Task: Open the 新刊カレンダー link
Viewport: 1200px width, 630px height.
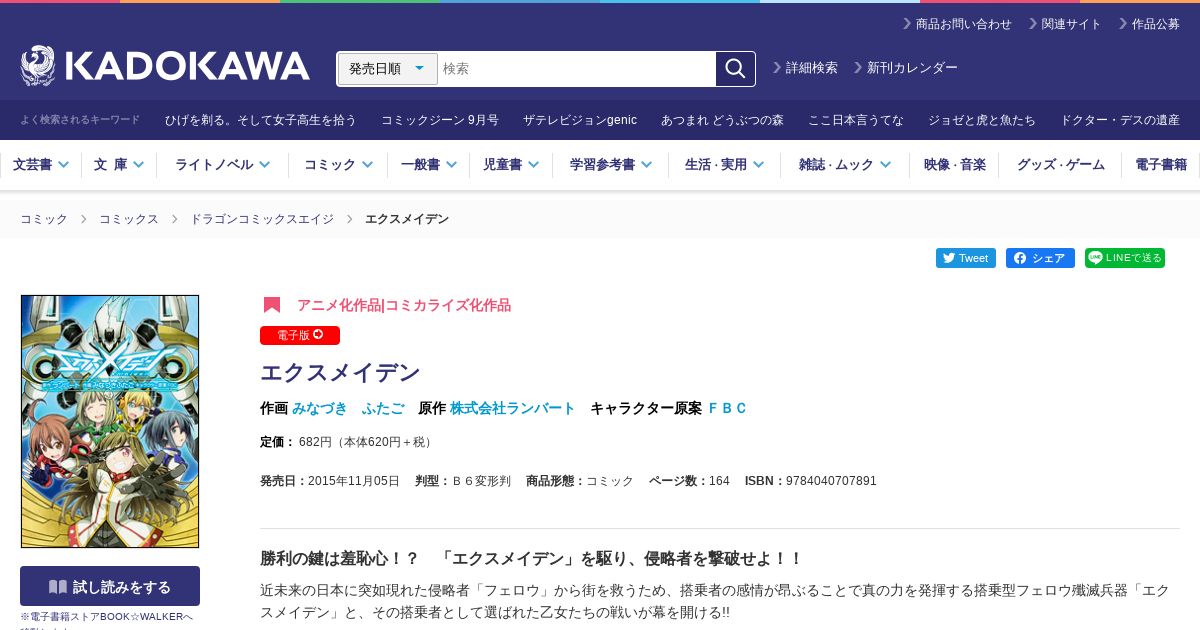Action: tap(905, 68)
